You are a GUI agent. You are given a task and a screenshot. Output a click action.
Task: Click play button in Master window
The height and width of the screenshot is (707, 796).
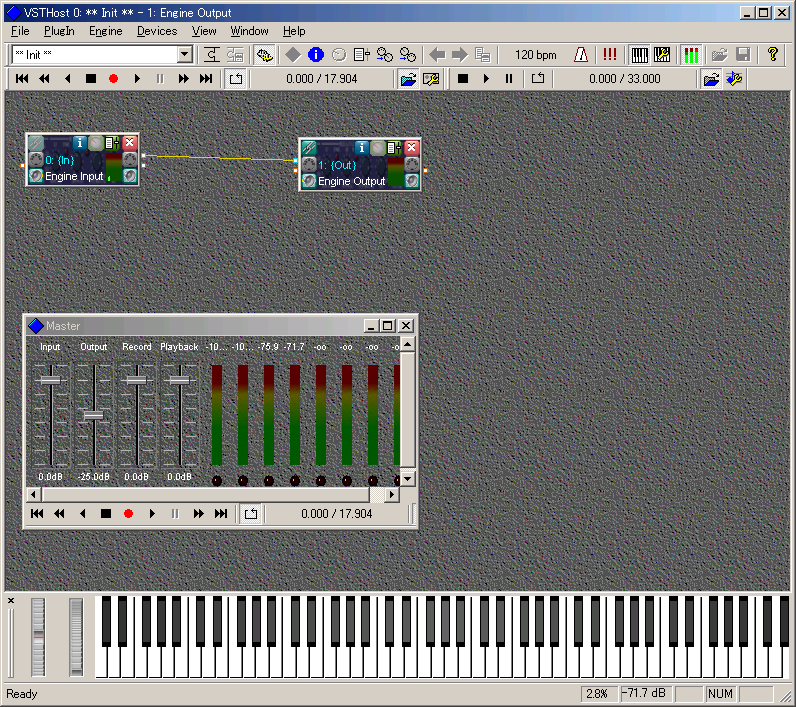[152, 514]
